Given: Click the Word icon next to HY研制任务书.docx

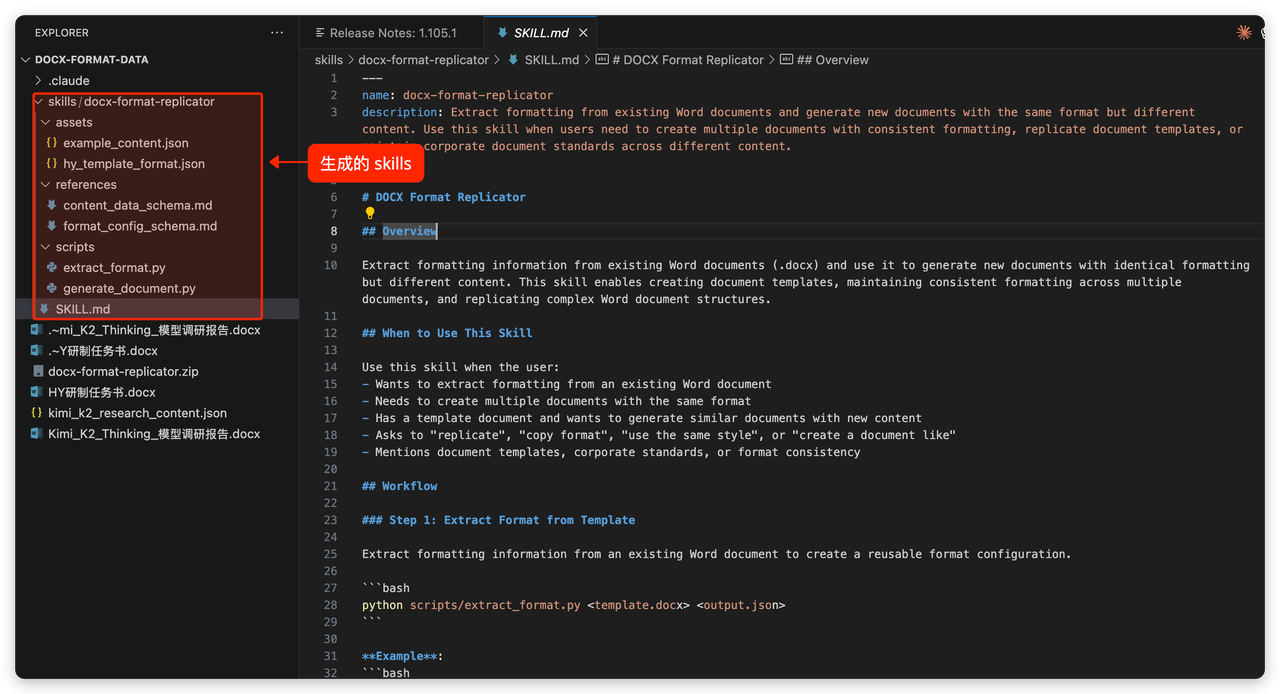Looking at the screenshot, I should pyautogui.click(x=37, y=392).
